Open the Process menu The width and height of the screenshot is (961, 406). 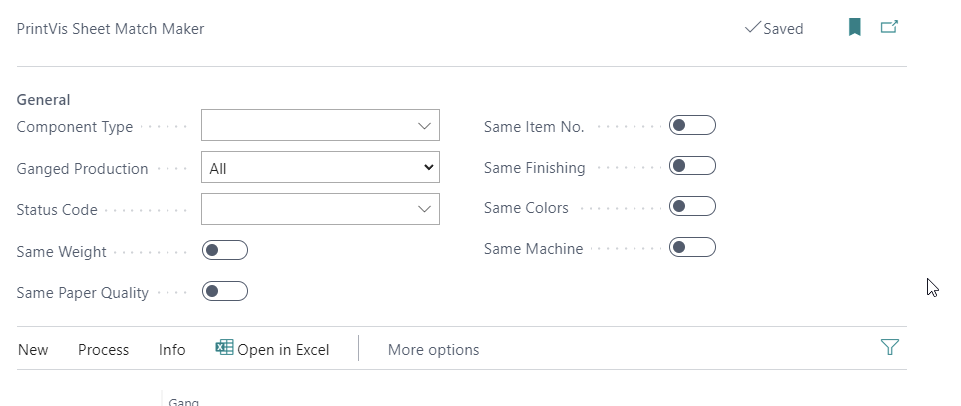104,350
